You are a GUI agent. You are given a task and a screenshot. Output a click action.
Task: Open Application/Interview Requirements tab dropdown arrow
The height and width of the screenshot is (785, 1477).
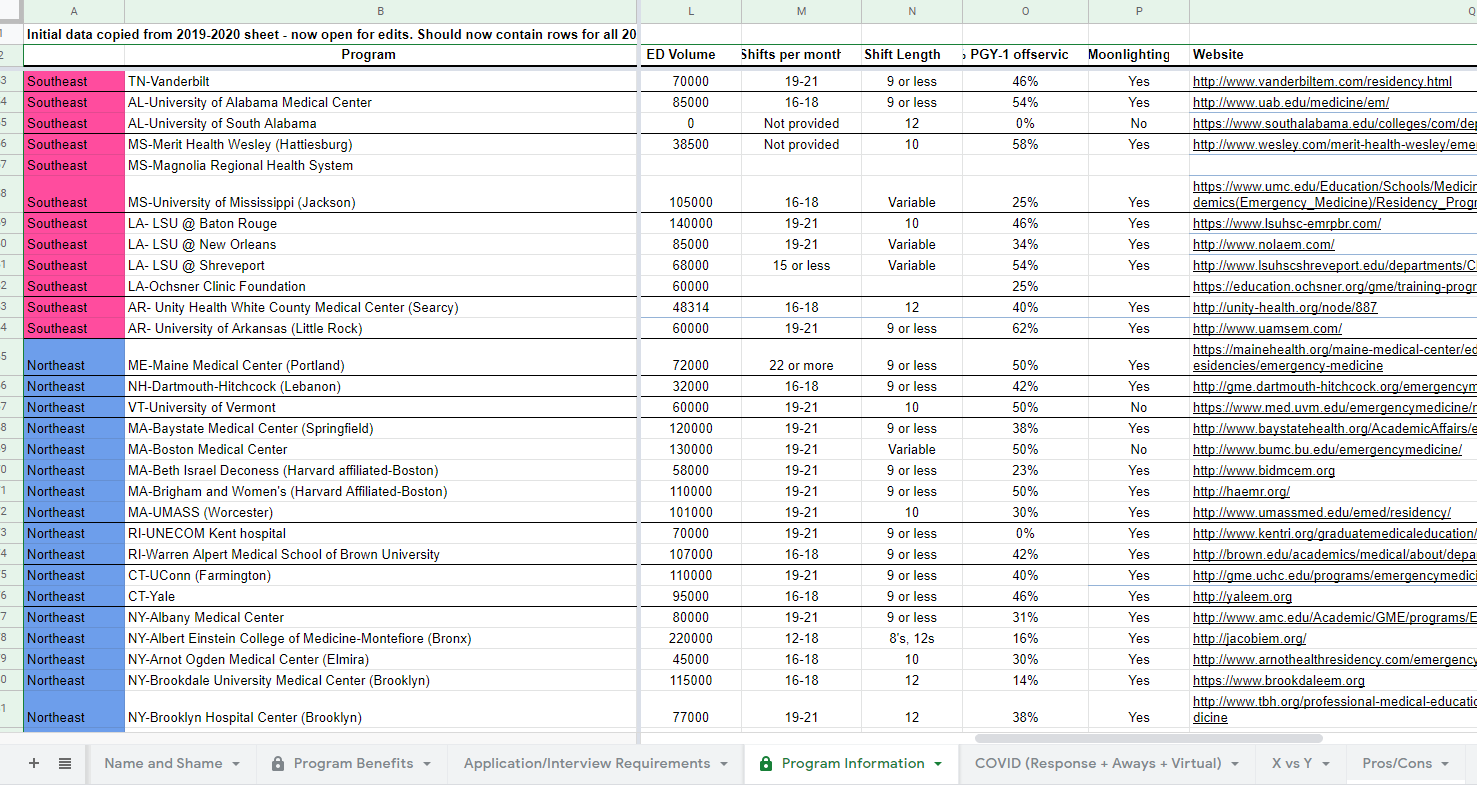pos(723,764)
